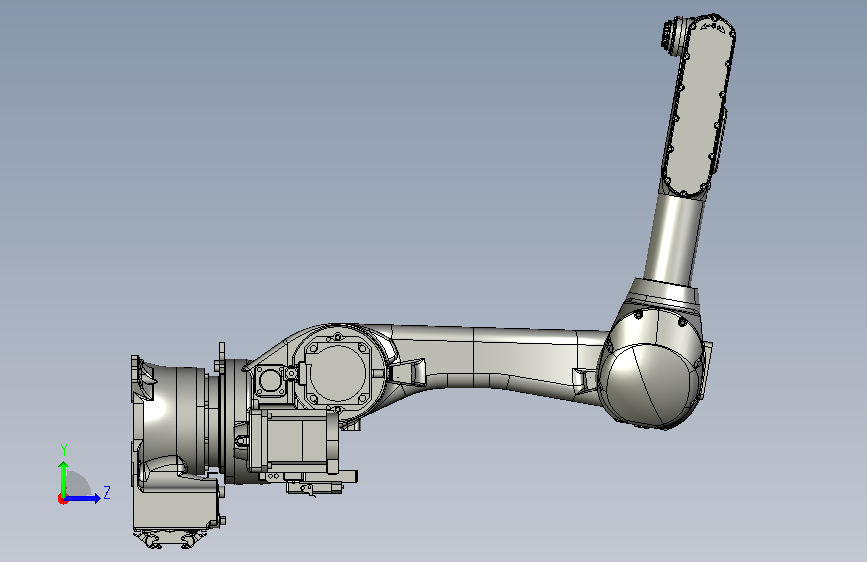Click the green Y axis arrow
Viewport: 867px width, 562px height.
[x=64, y=478]
